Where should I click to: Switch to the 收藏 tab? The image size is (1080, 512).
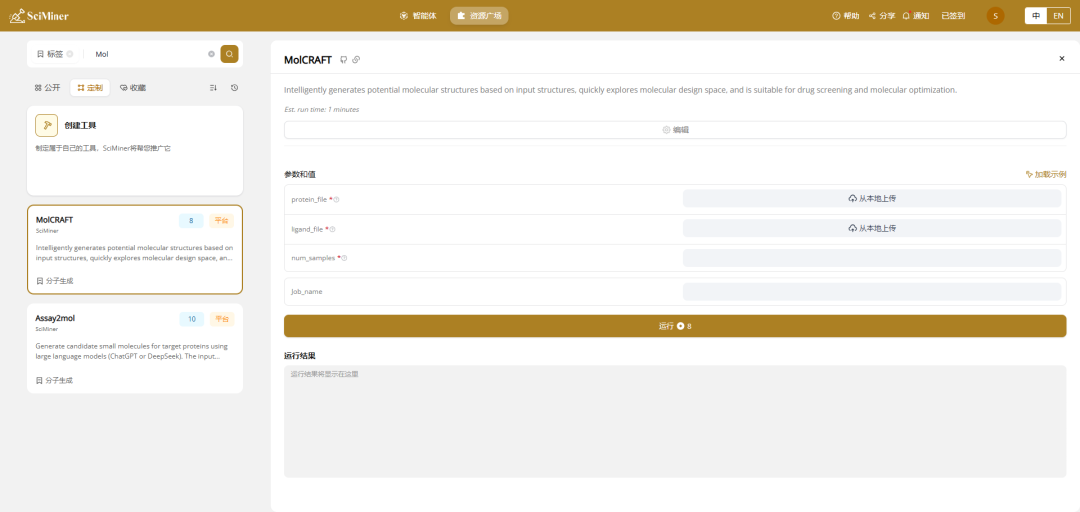tap(133, 88)
